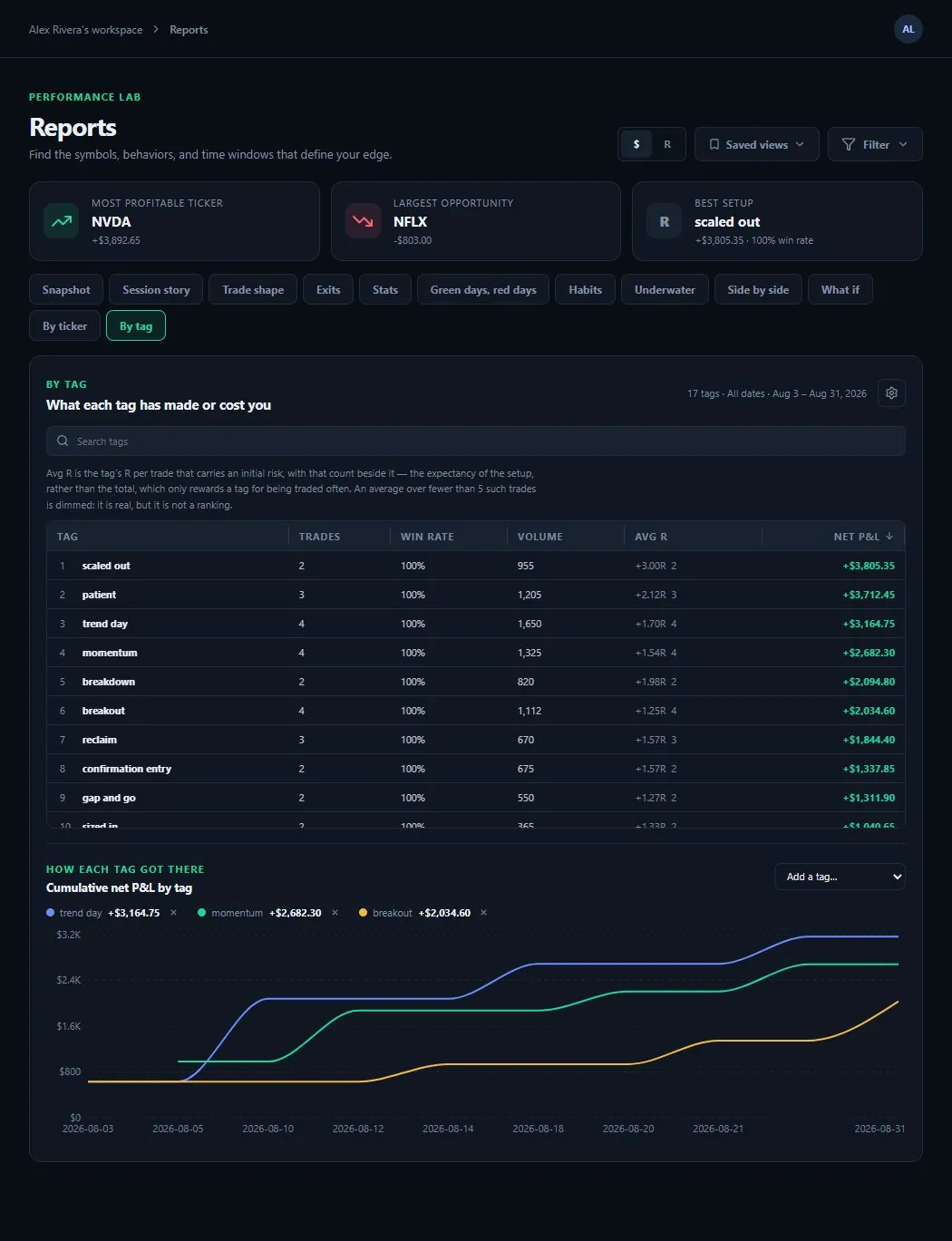
Task: Open the Largest Opportunity NFLX card
Action: (476, 221)
